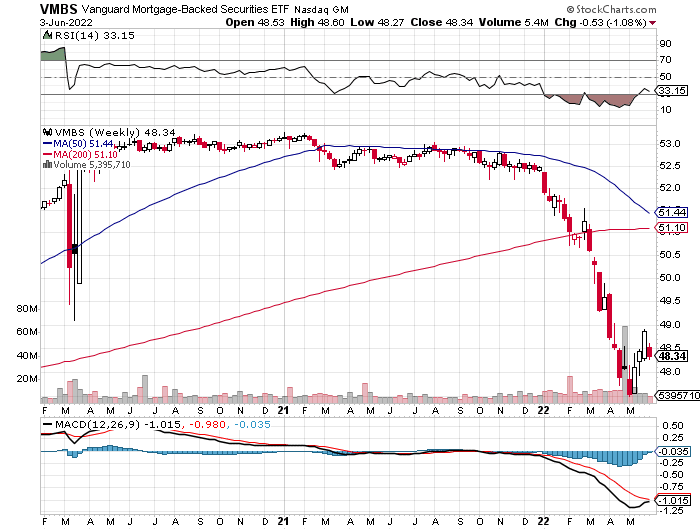Click the RSI(14) 33.15 label
The image size is (700, 530).
[94, 36]
